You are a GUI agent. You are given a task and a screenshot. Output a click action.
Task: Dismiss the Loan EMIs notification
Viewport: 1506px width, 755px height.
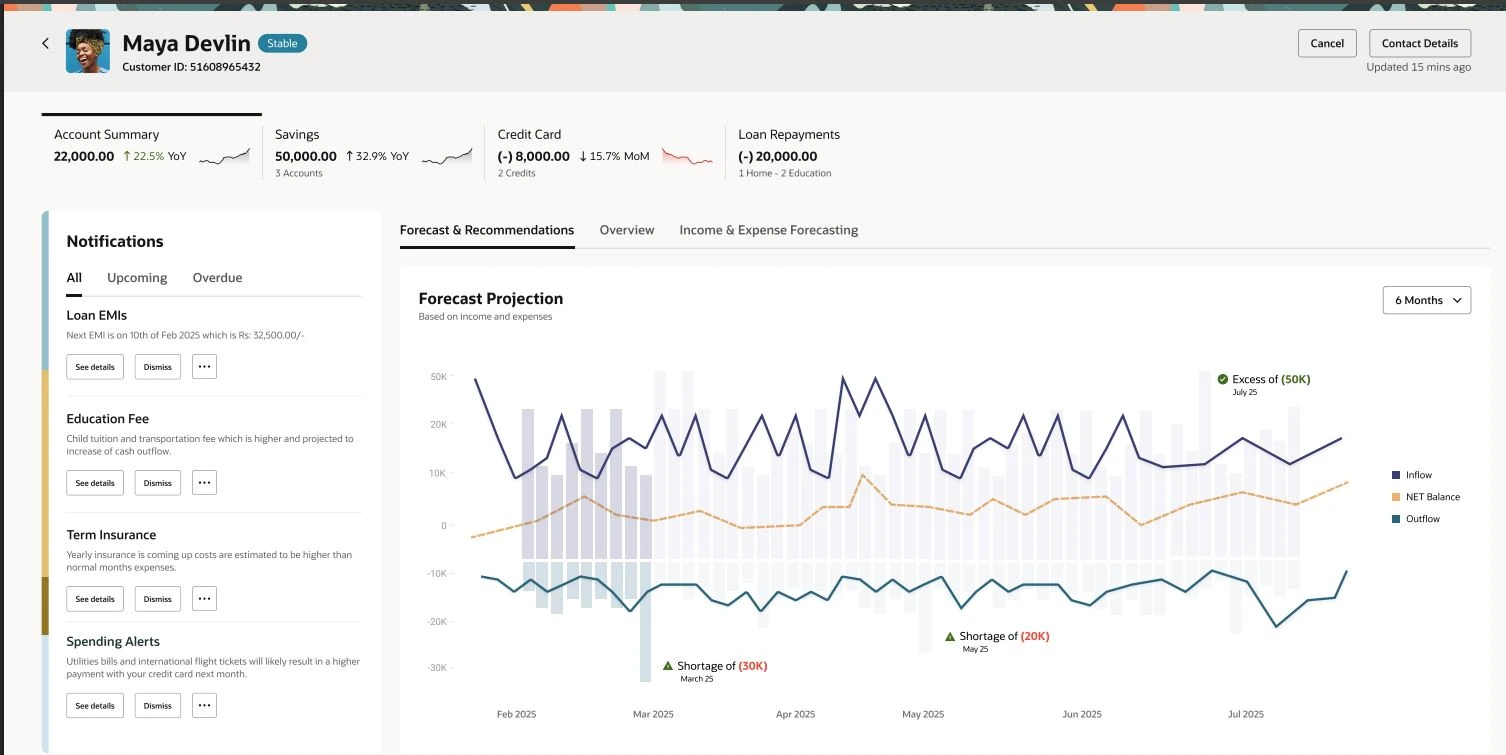point(158,366)
